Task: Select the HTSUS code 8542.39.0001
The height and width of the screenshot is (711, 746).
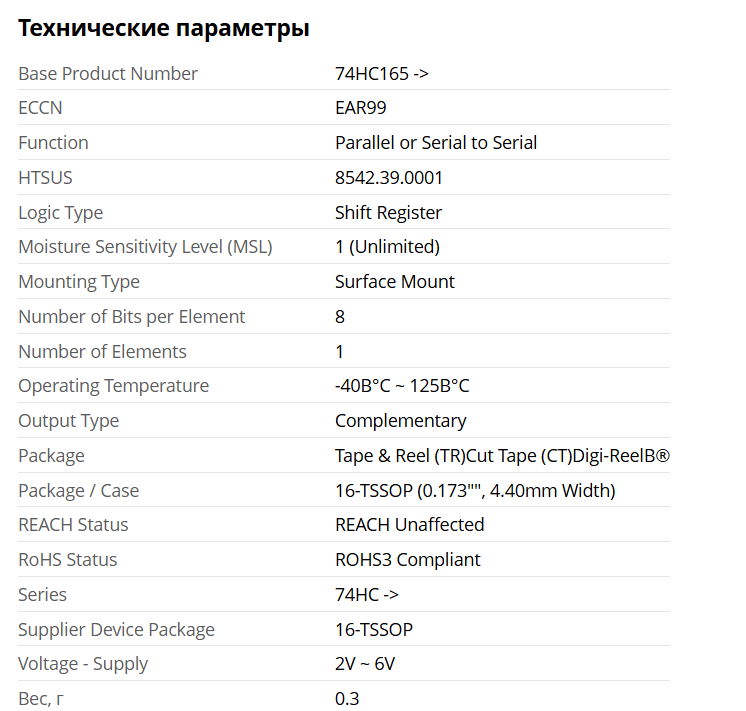Action: tap(389, 178)
